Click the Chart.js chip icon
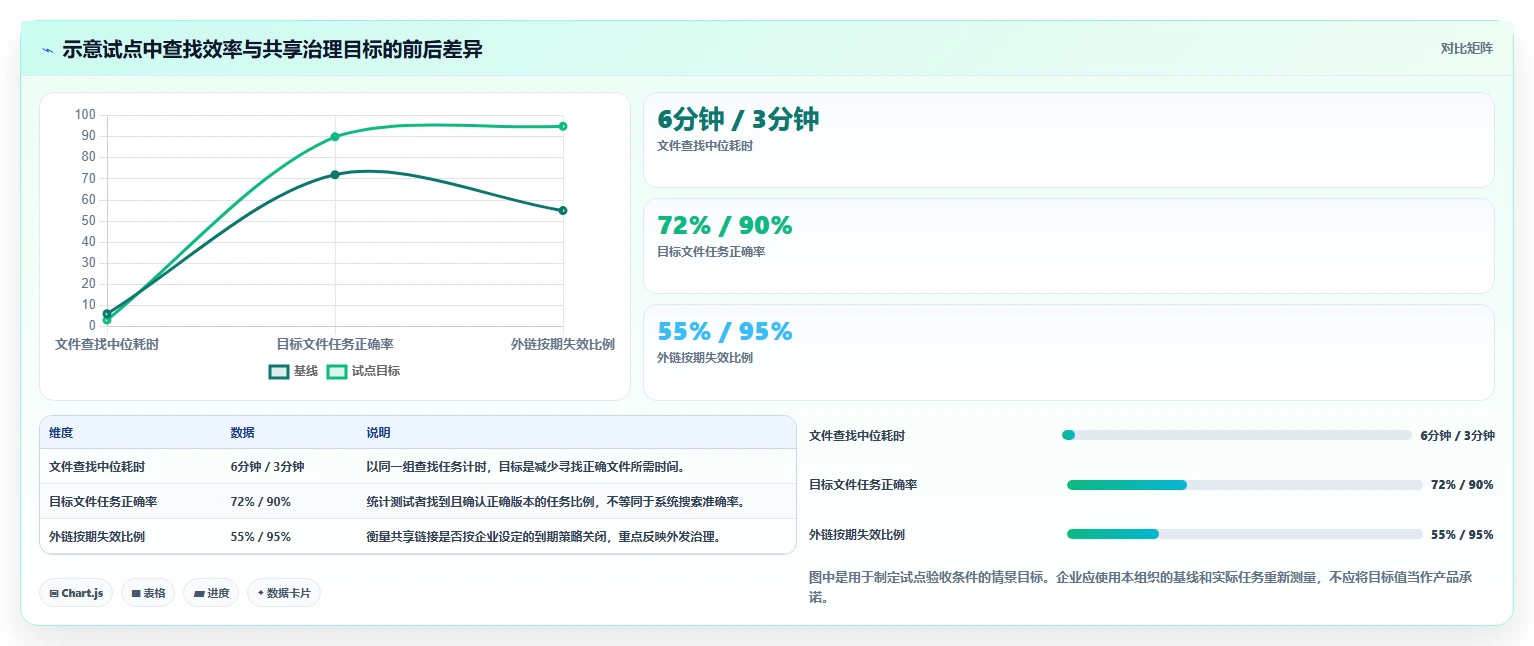 point(53,593)
